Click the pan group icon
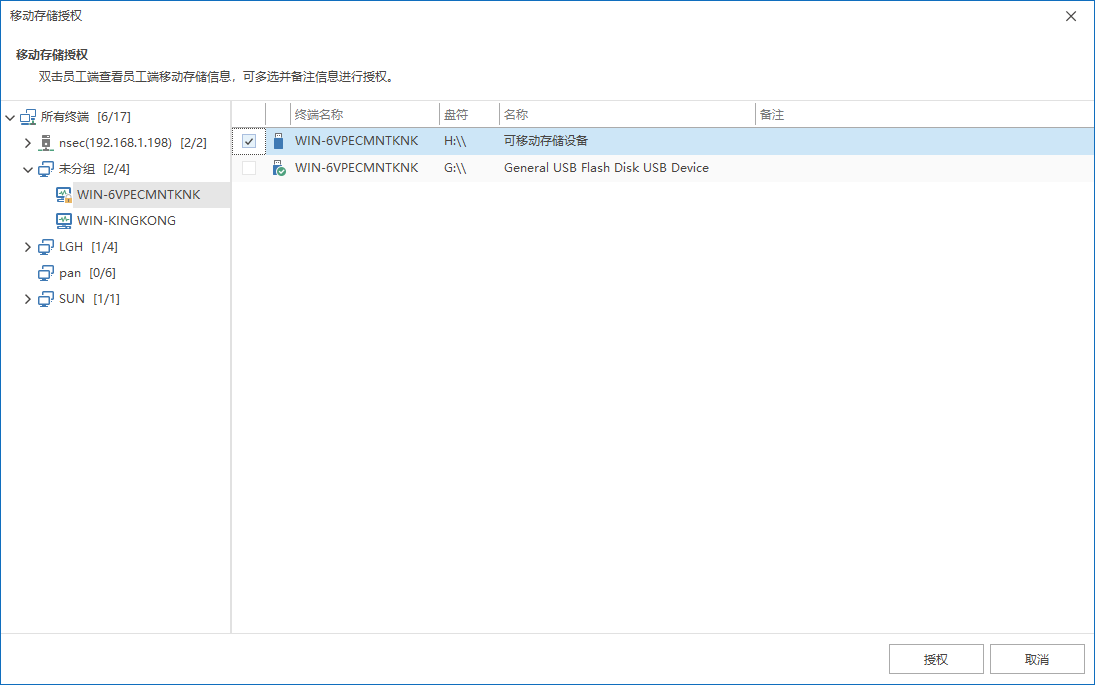Screen dimensions: 1095x685 (46, 273)
